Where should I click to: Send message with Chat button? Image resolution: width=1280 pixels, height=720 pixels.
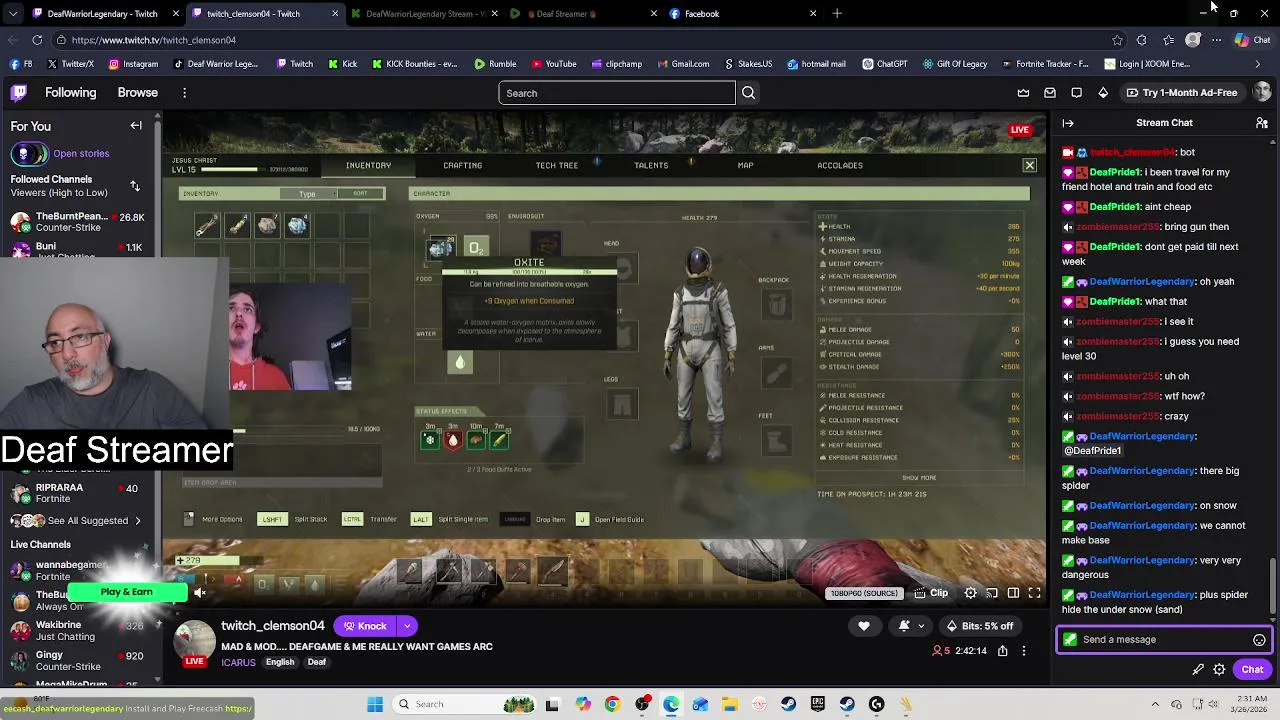click(1252, 670)
